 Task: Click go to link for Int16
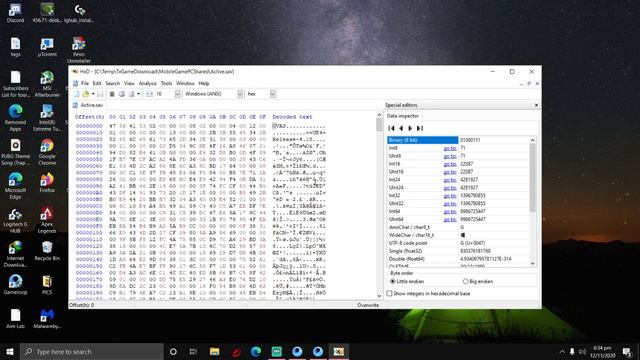click(x=450, y=164)
